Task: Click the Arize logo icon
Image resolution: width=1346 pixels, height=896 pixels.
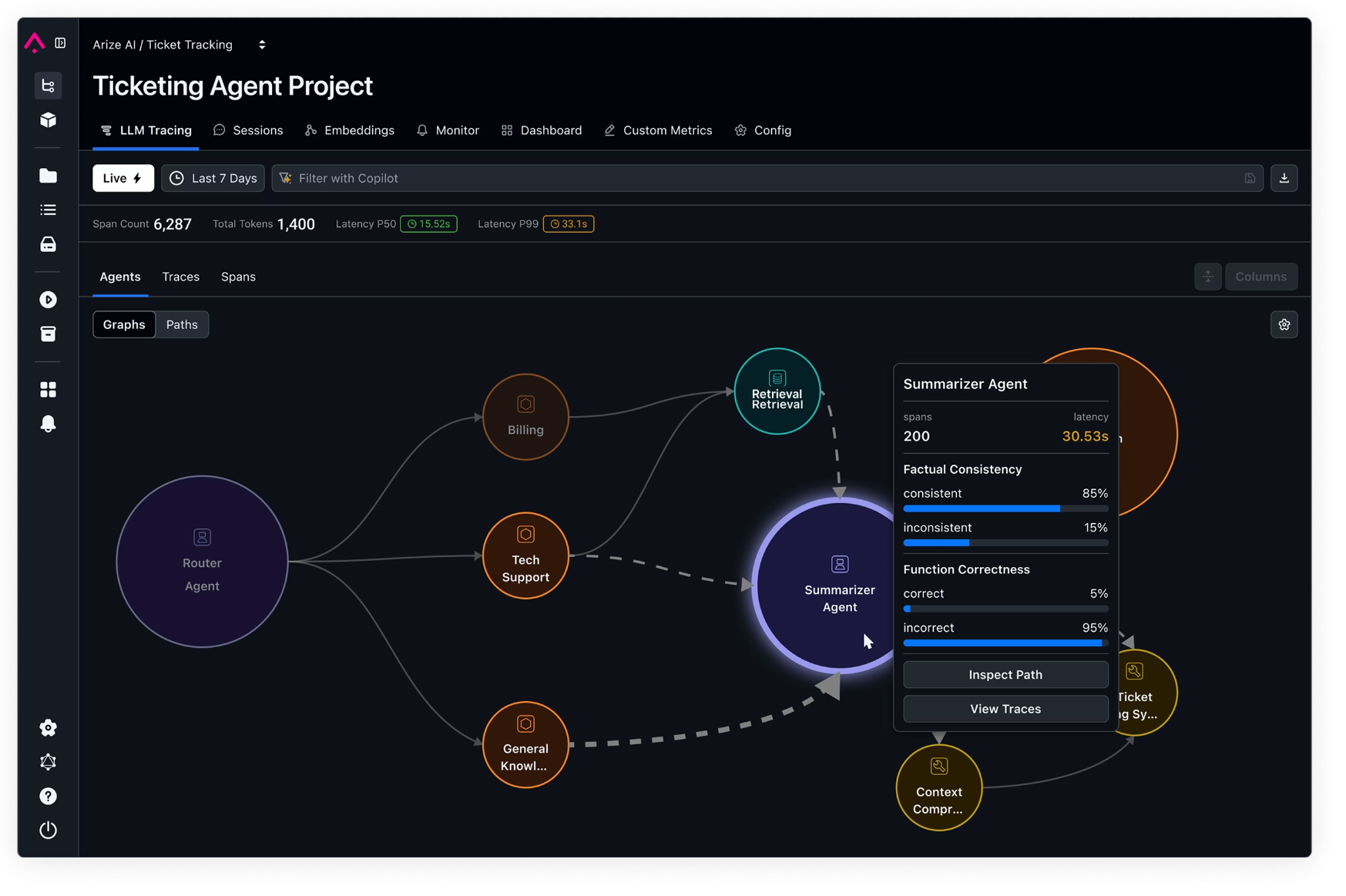Action: (35, 43)
